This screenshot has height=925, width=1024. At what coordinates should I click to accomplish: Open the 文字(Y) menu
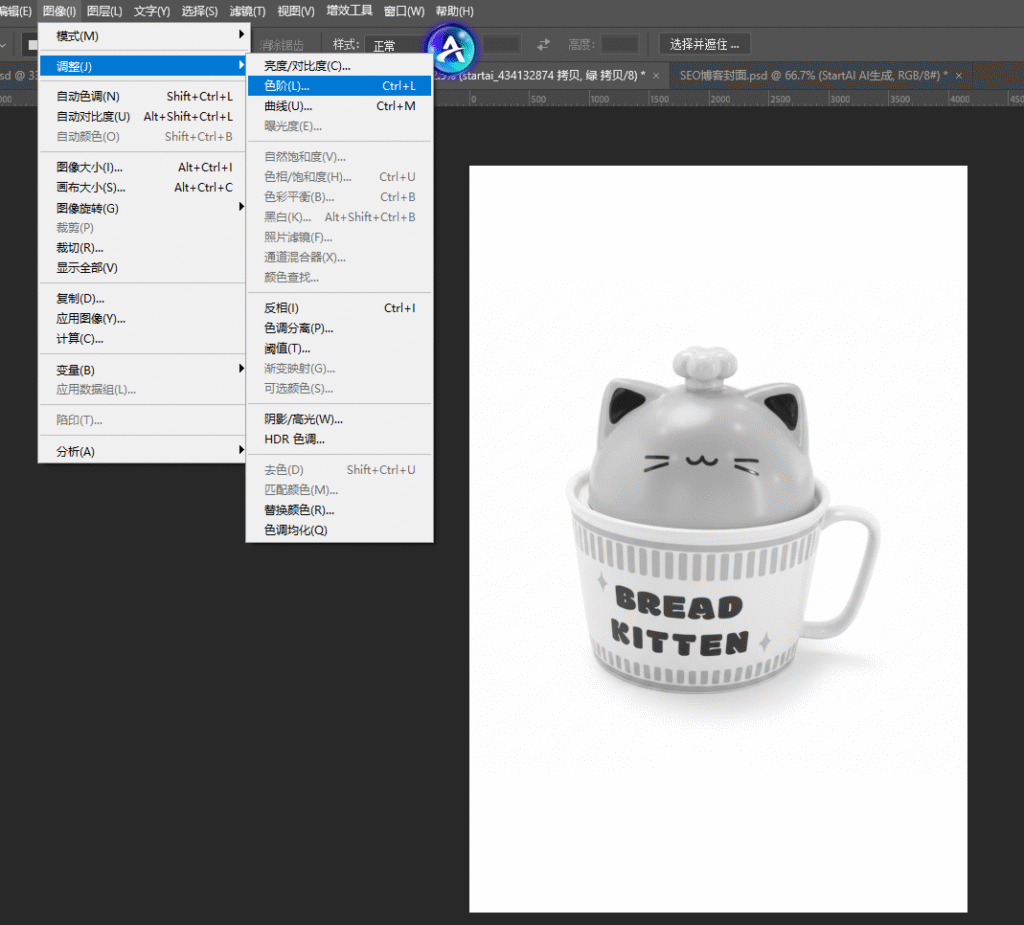click(x=152, y=11)
